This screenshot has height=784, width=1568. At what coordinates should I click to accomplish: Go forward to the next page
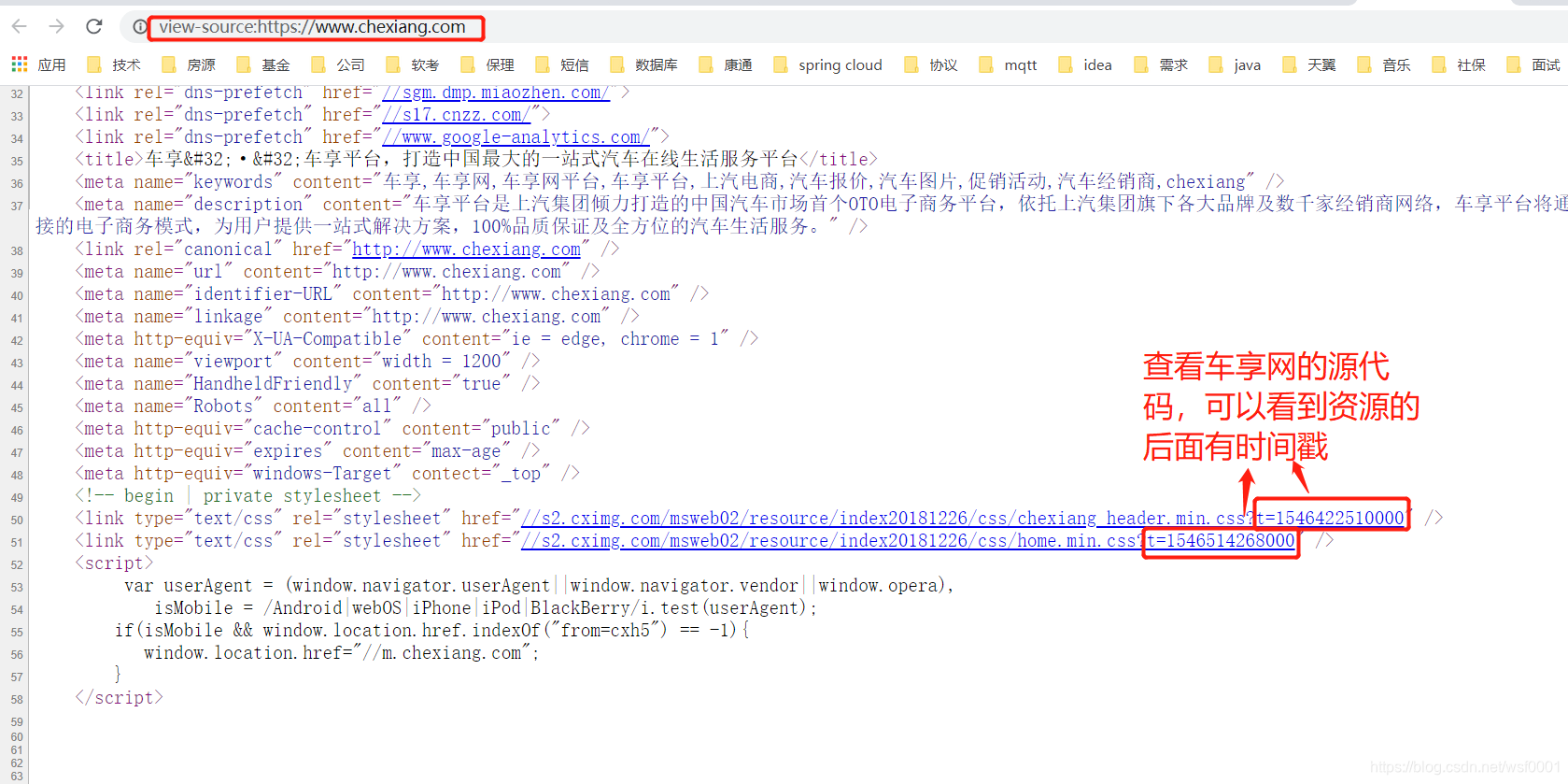click(x=57, y=26)
